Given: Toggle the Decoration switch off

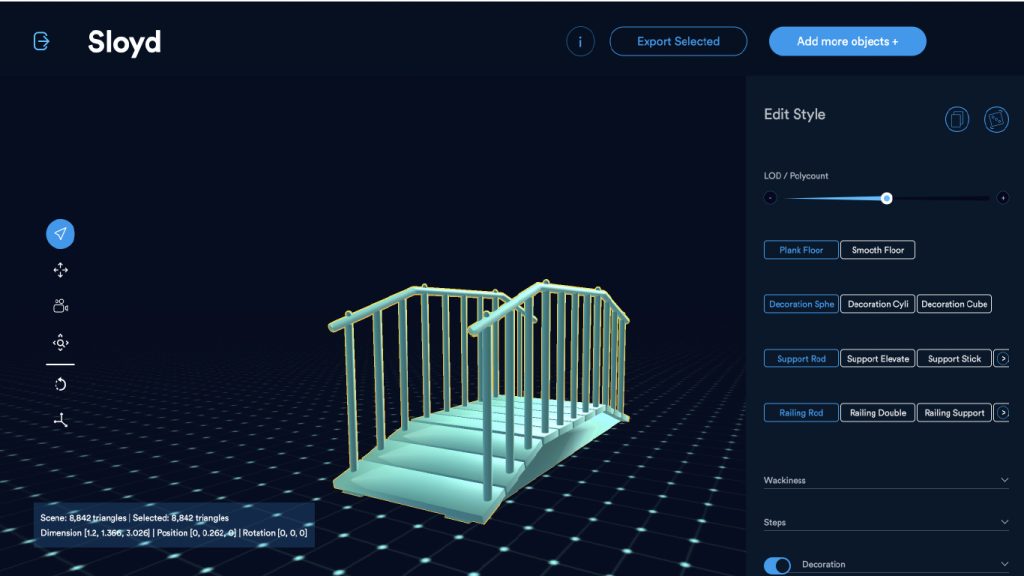Looking at the screenshot, I should click(777, 565).
